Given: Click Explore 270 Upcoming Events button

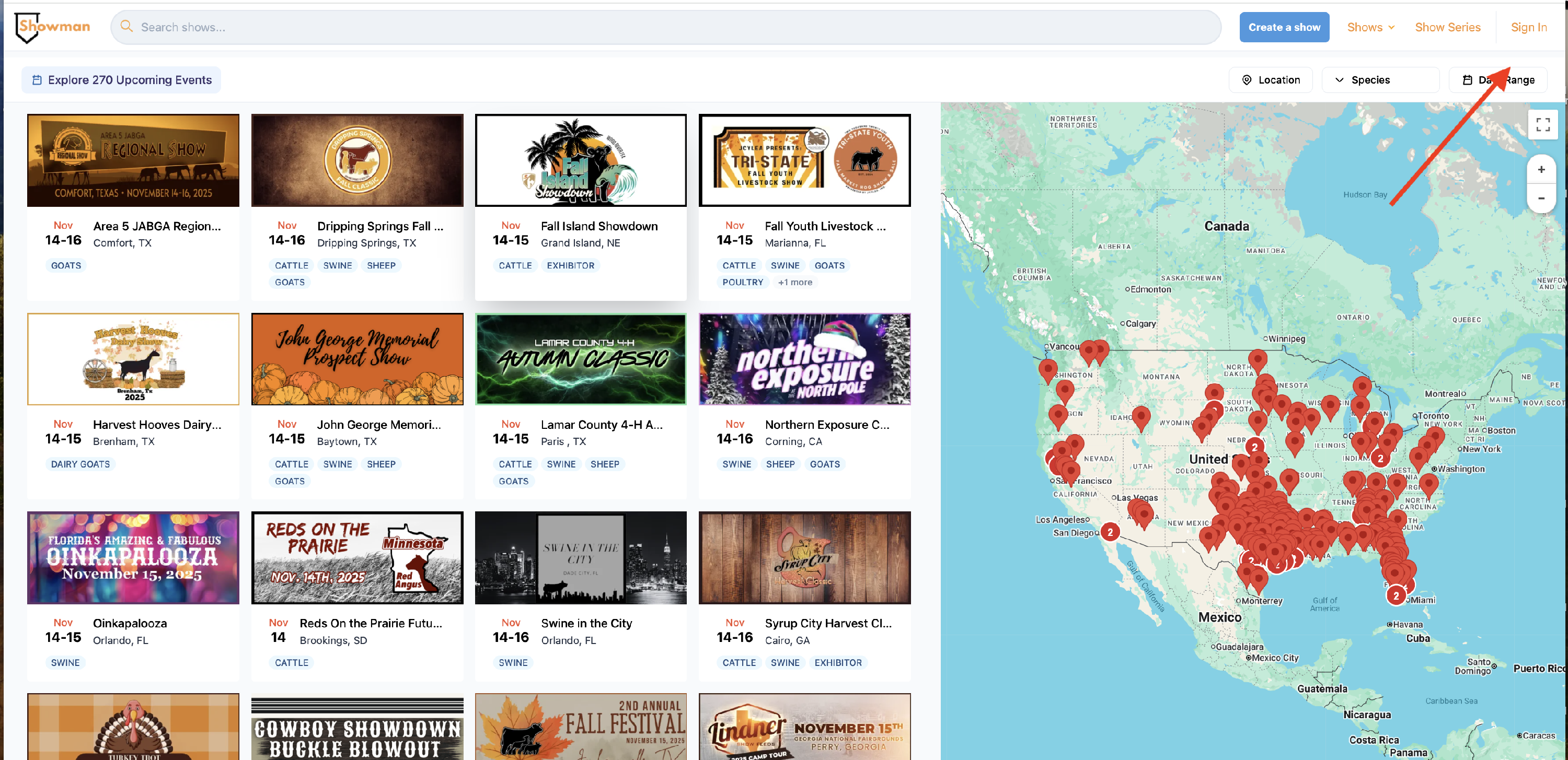Looking at the screenshot, I should point(121,80).
